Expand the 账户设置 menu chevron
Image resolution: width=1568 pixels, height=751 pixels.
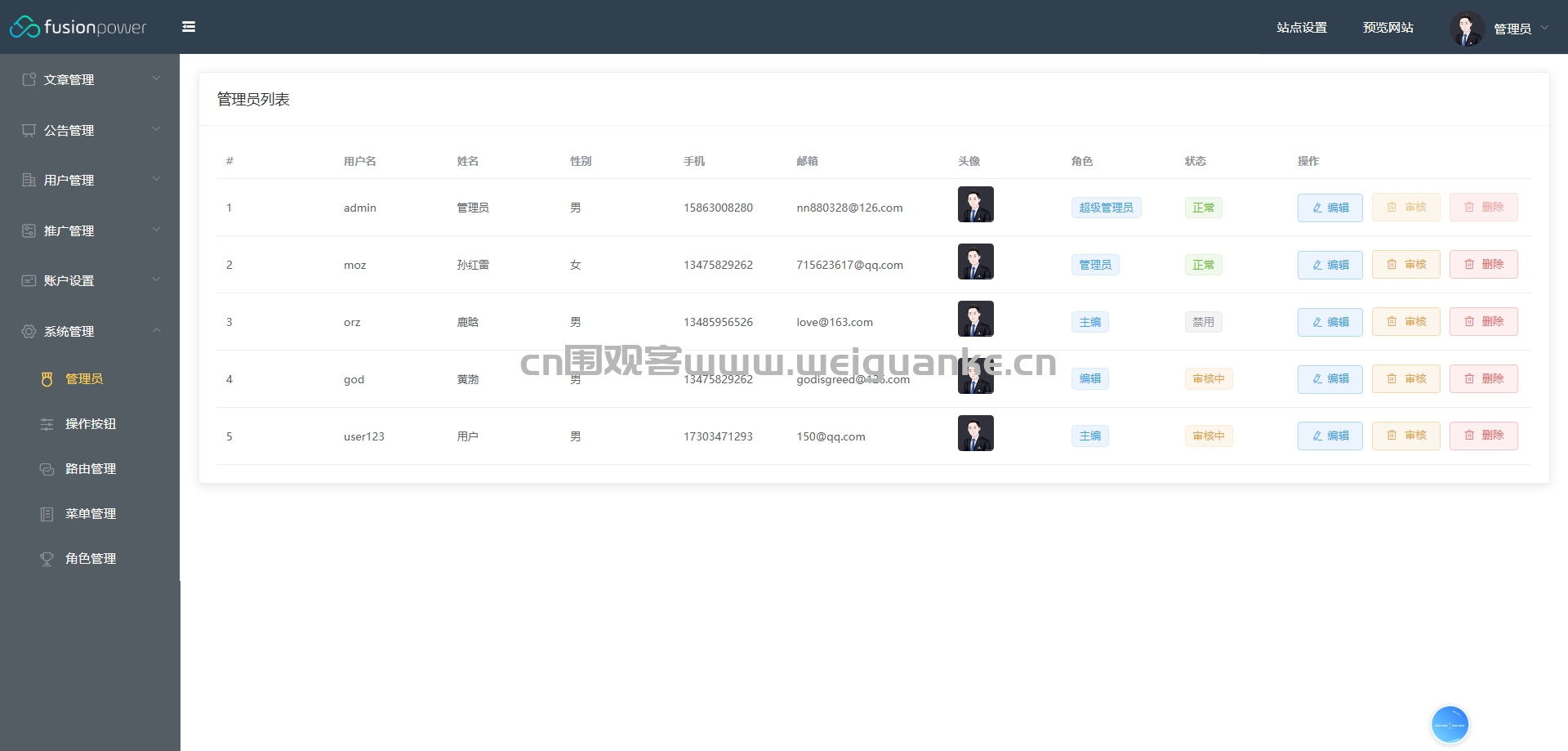[x=156, y=279]
